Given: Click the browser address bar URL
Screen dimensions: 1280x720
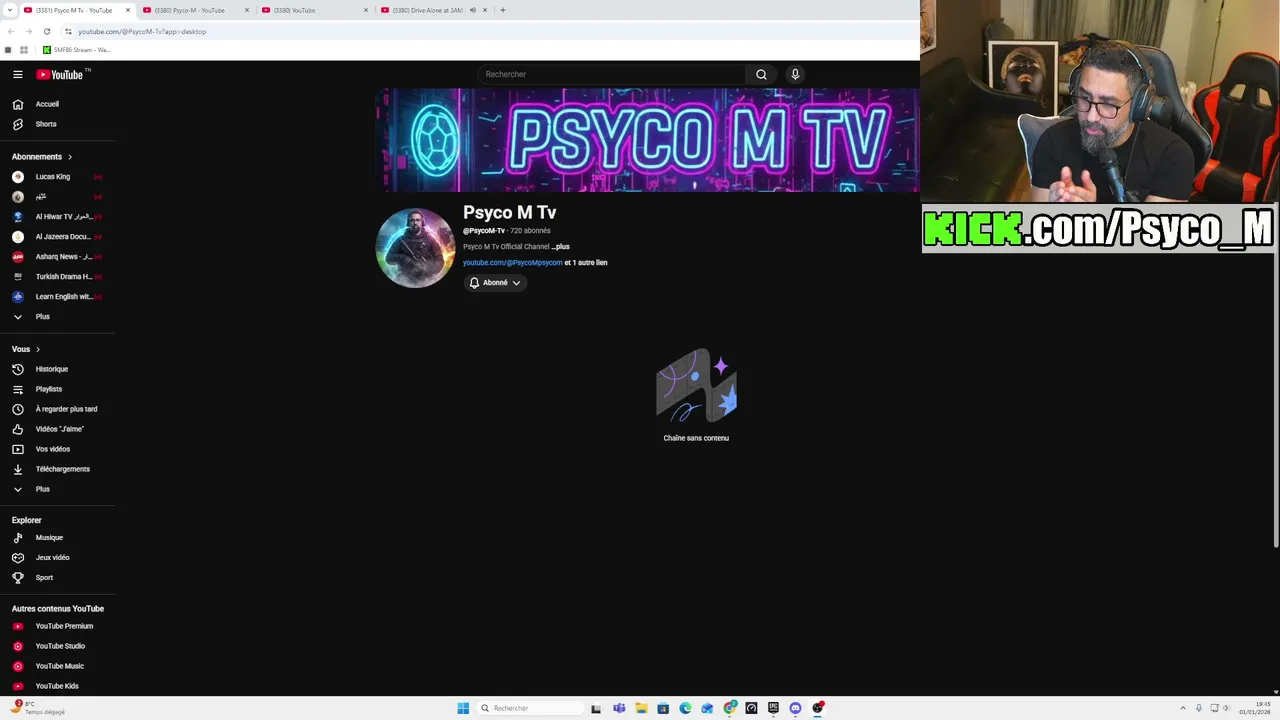Looking at the screenshot, I should (142, 31).
